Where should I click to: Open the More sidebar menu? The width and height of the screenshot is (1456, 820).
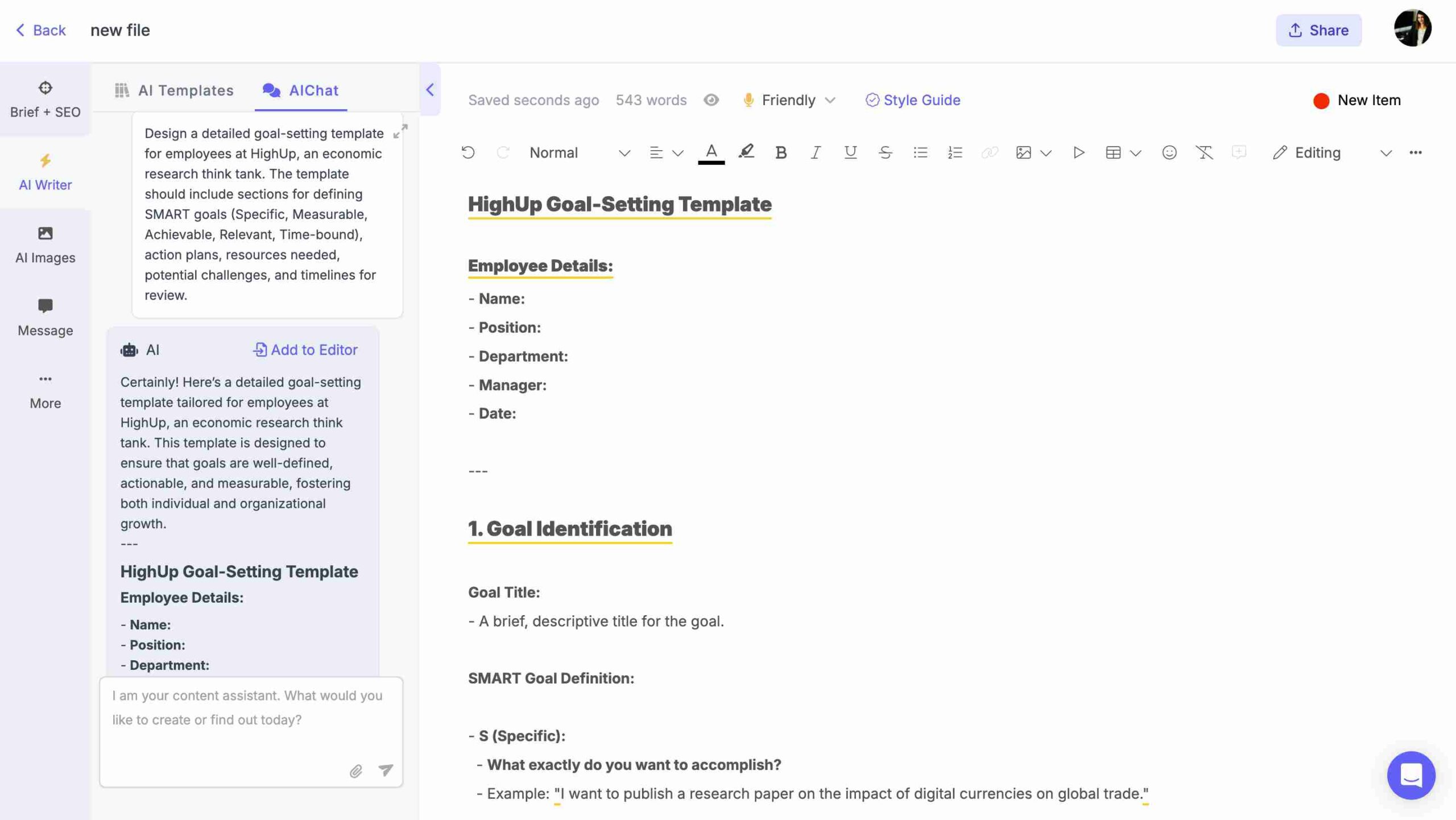click(x=45, y=391)
